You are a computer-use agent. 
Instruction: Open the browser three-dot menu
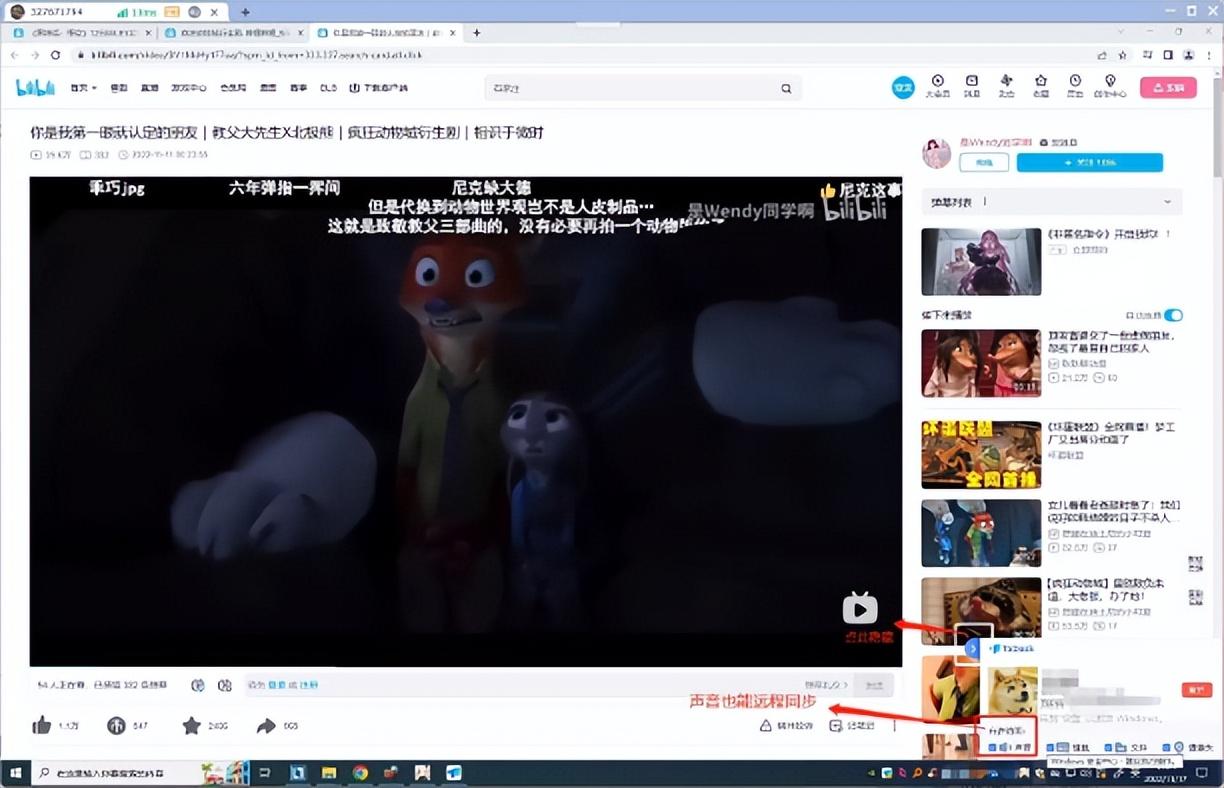coord(1209,55)
